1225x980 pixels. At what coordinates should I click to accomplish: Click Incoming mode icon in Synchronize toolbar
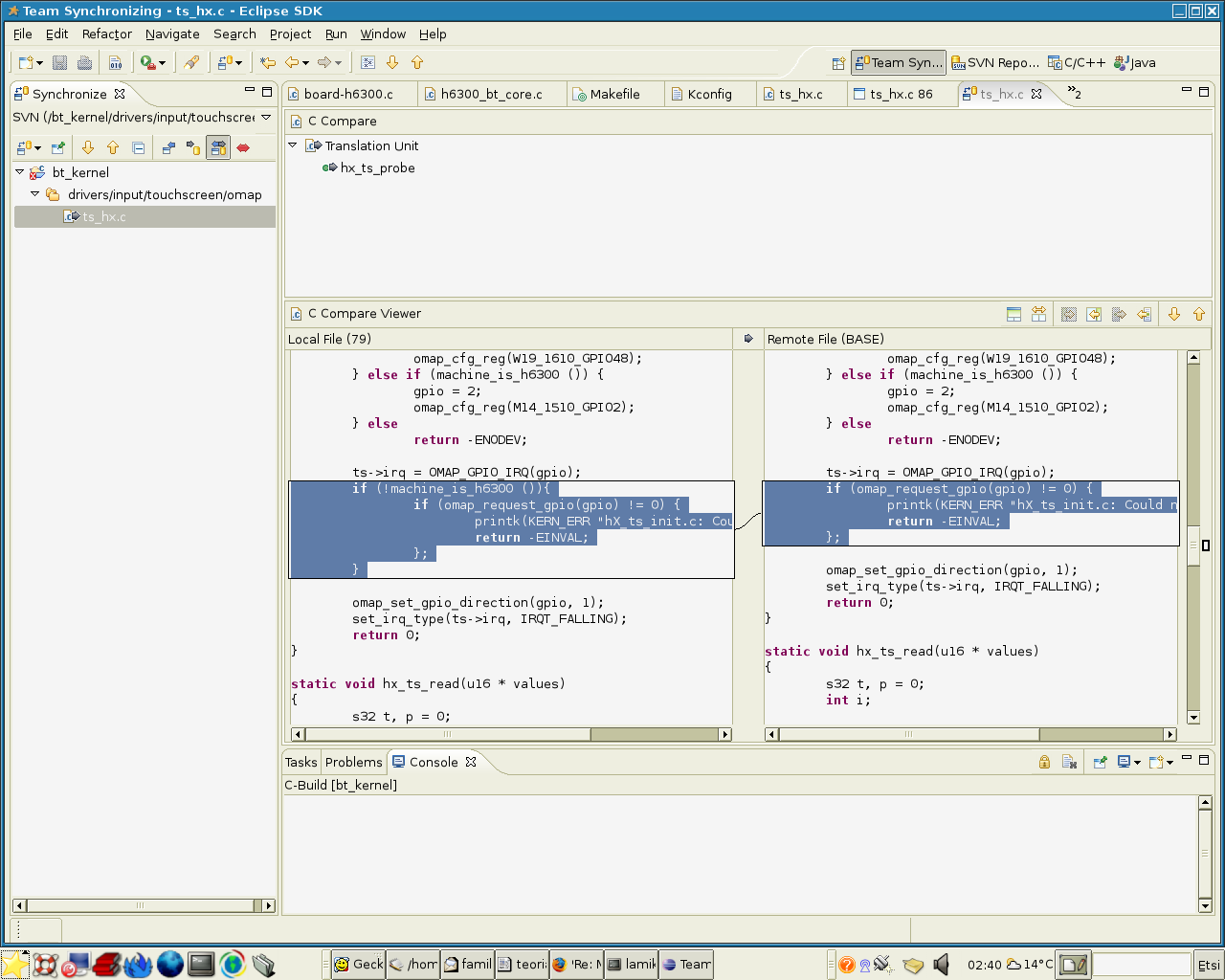[x=168, y=147]
